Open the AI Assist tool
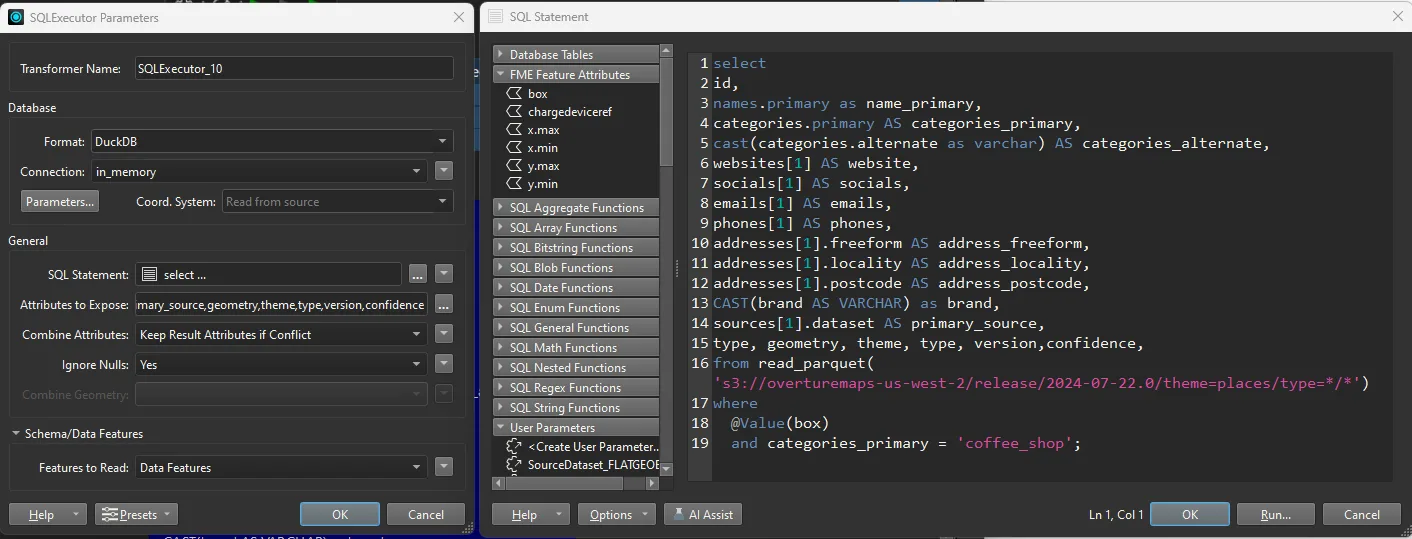1412x539 pixels. tap(703, 514)
